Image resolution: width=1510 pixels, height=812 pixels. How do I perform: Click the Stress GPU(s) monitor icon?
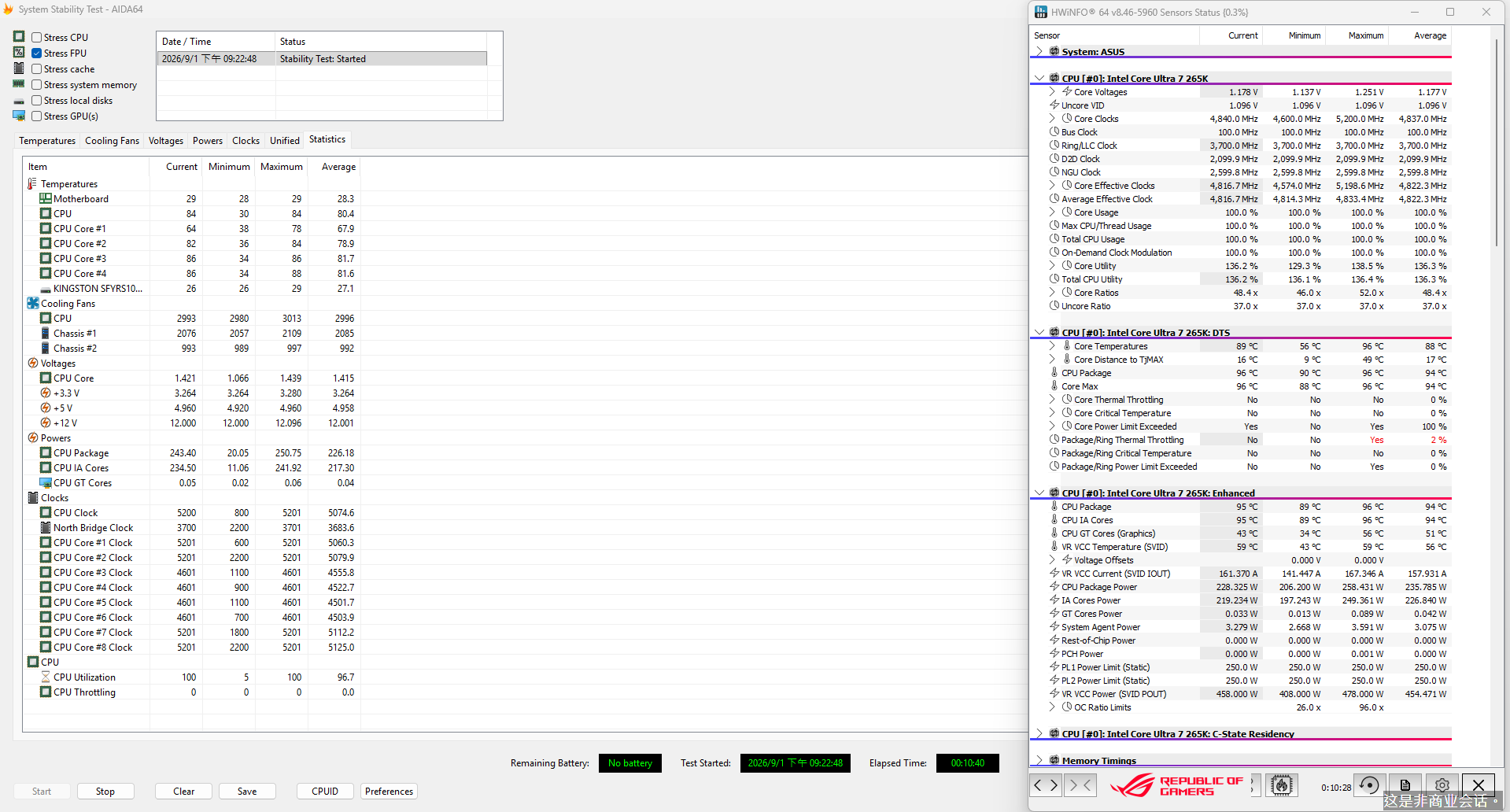point(19,116)
